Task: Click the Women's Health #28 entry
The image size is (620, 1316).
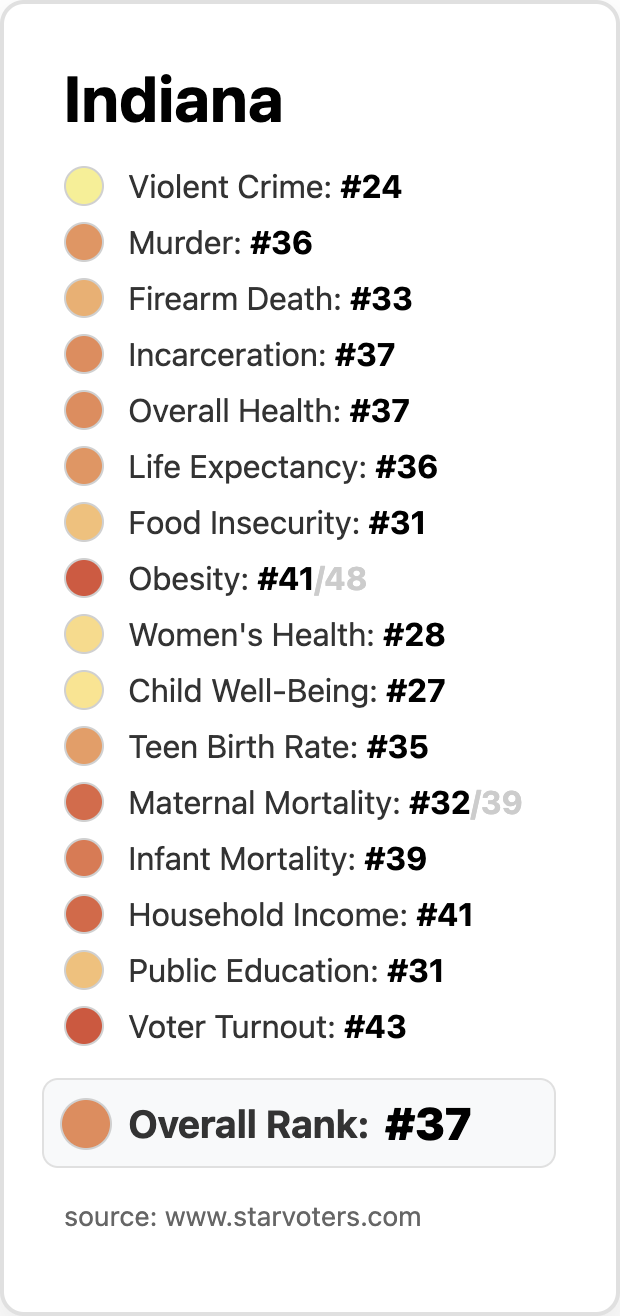Action: pos(287,635)
